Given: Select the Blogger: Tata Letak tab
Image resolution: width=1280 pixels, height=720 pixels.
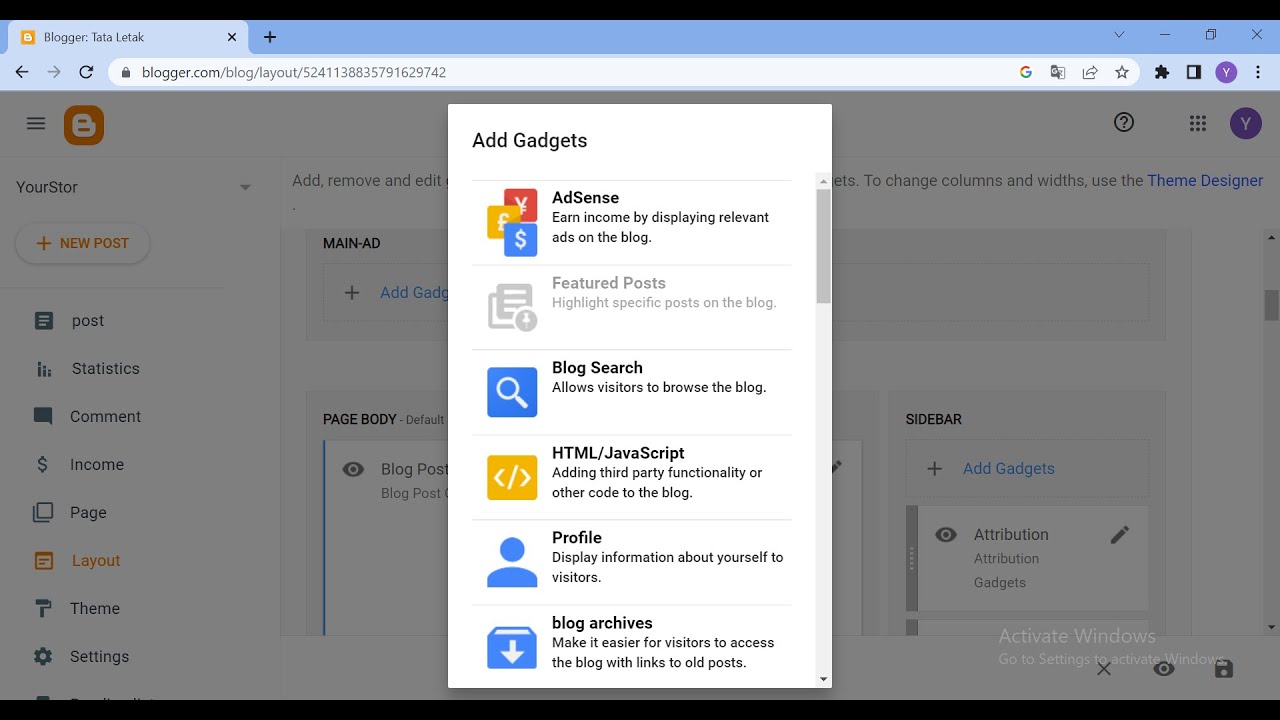Looking at the screenshot, I should [x=128, y=37].
